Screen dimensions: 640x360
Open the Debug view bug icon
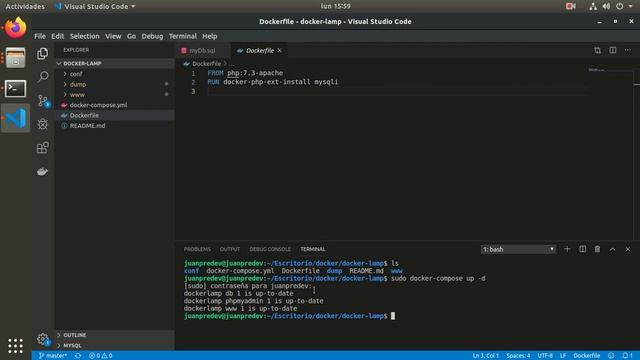[x=42, y=124]
